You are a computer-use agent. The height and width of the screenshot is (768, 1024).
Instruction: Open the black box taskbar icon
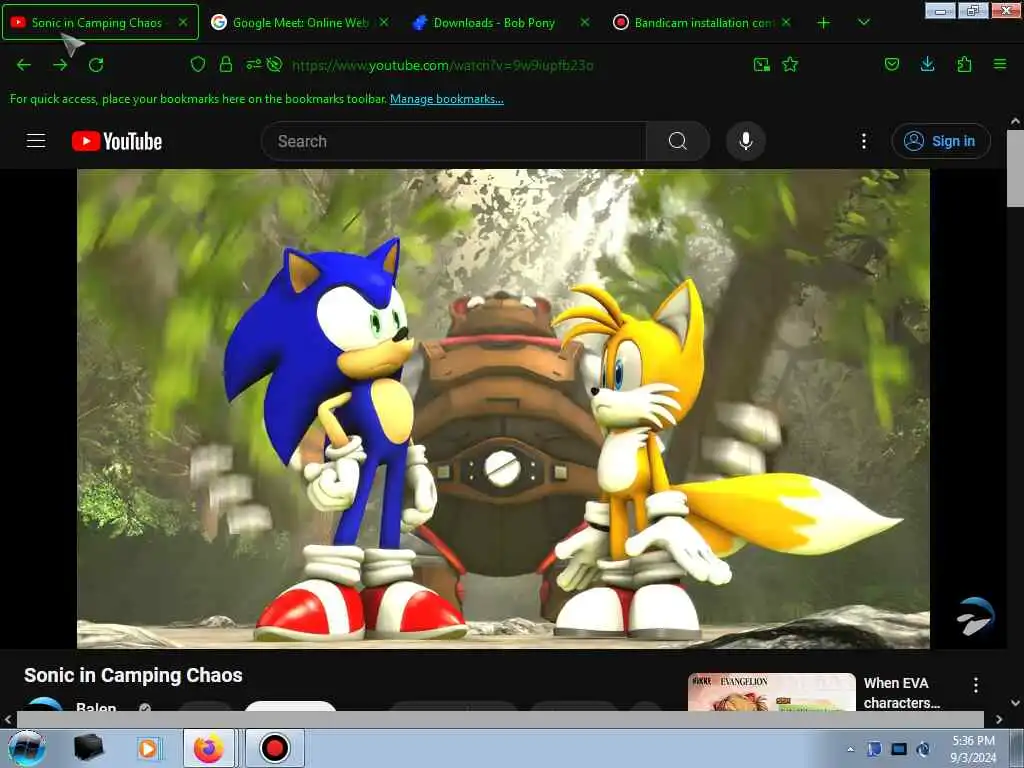(x=88, y=748)
